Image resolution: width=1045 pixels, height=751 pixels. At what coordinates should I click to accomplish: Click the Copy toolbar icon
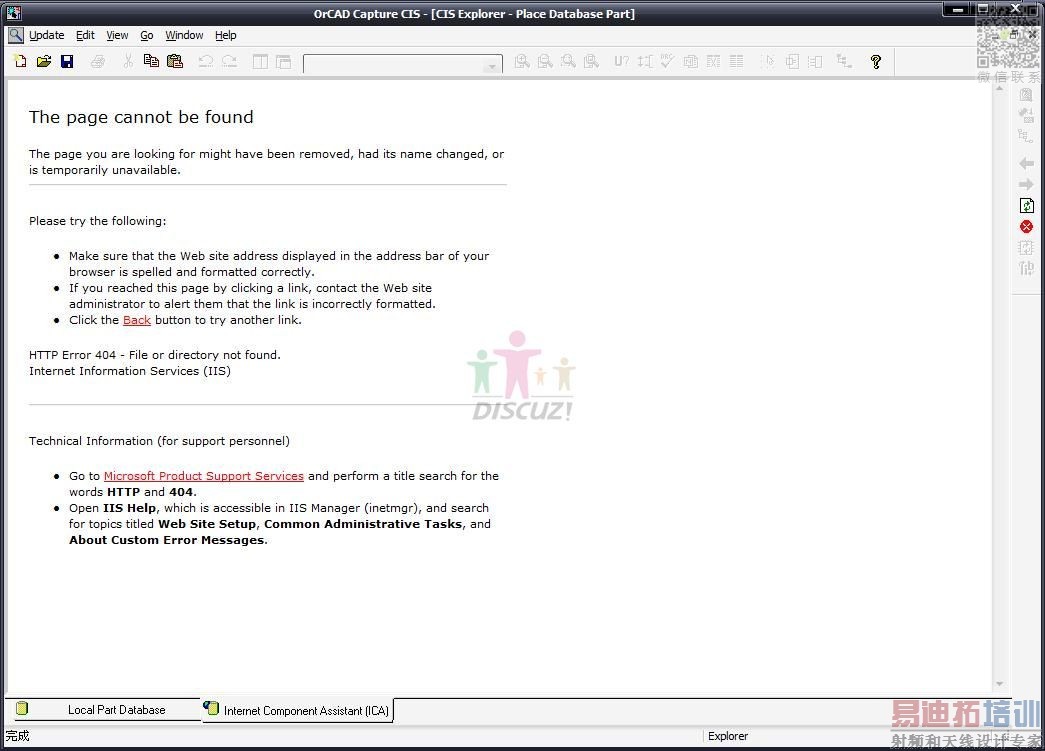[151, 61]
